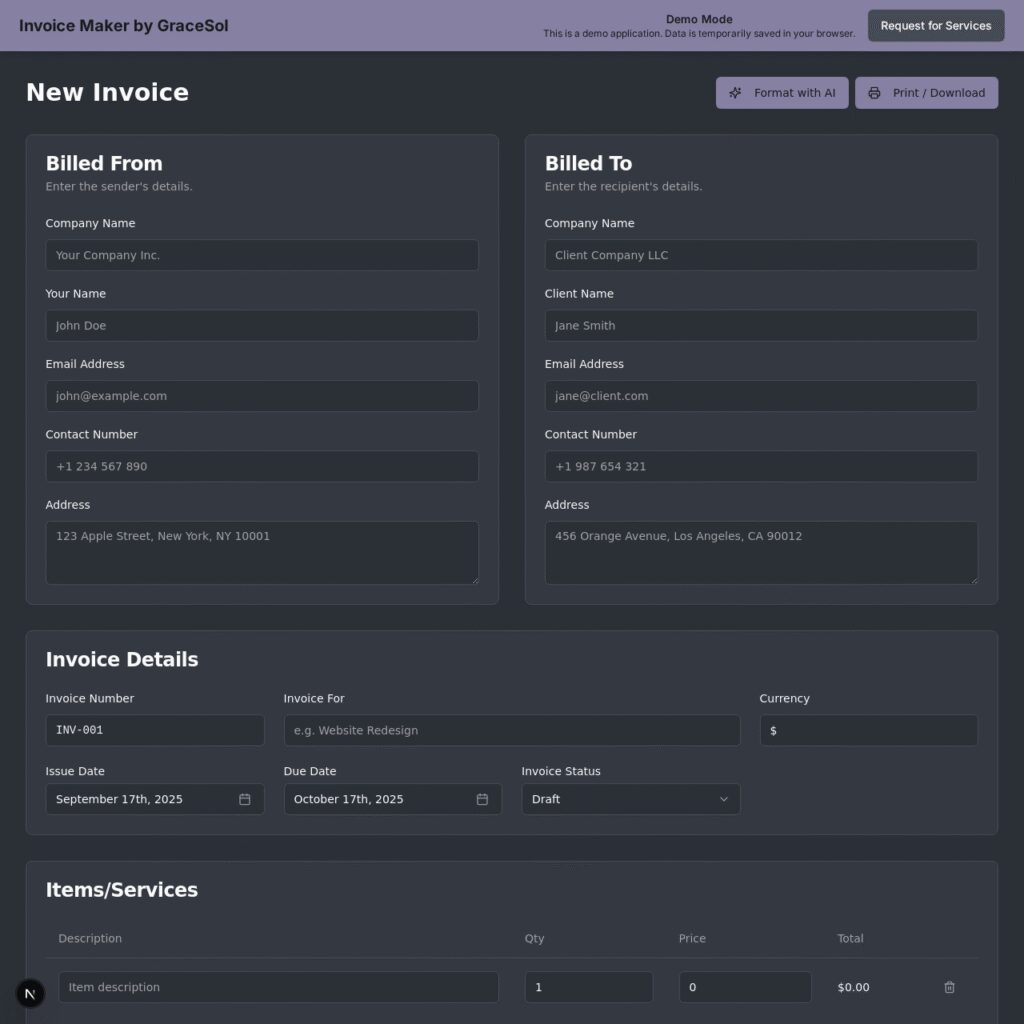The height and width of the screenshot is (1024, 1024).
Task: Click the jane@client.com email field
Action: (761, 396)
